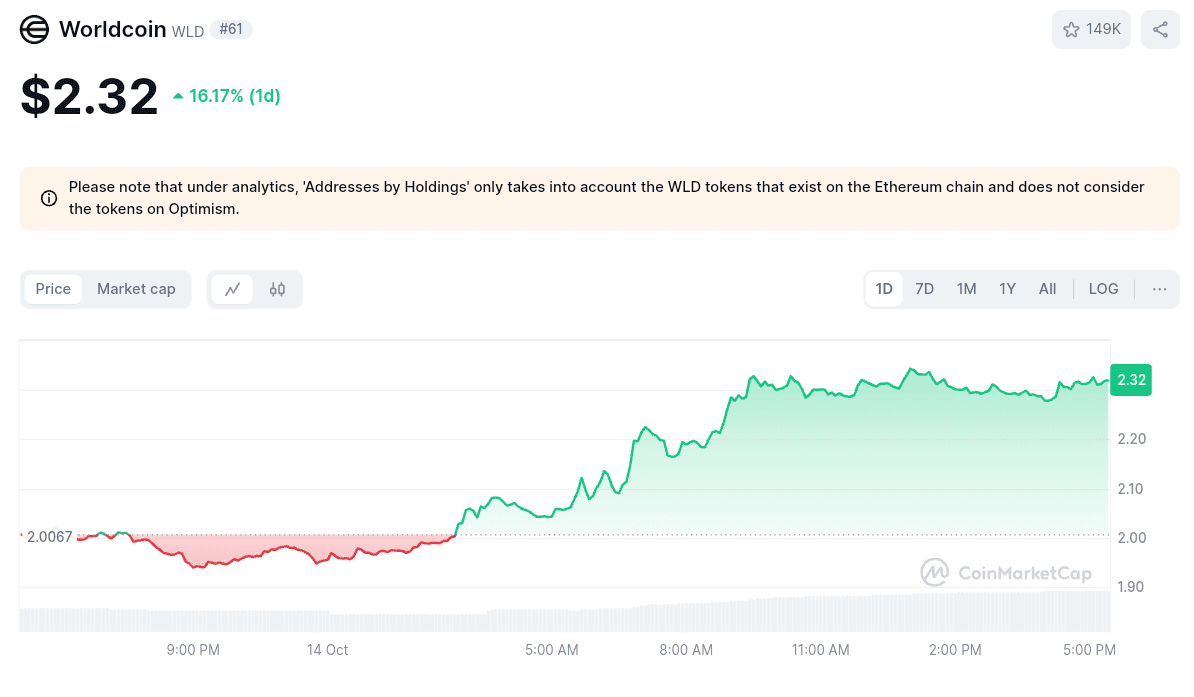Image resolution: width=1194 pixels, height=697 pixels.
Task: Select the 1M timeframe option
Action: (966, 289)
